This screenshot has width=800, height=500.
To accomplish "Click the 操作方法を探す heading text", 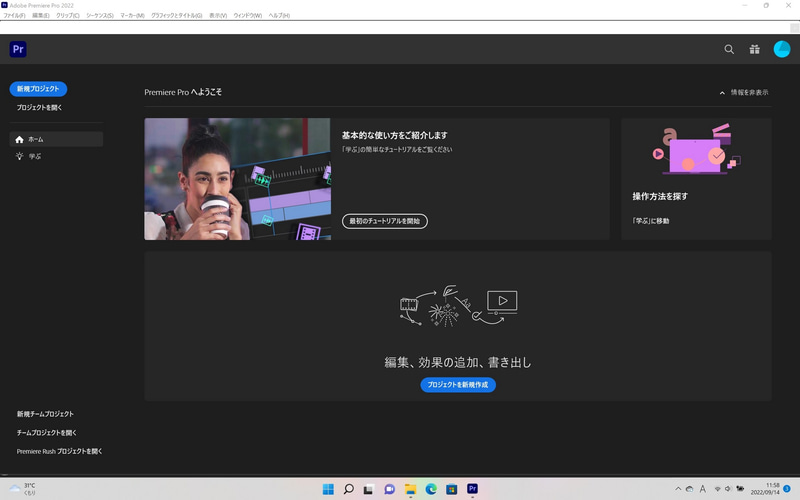I will click(660, 196).
